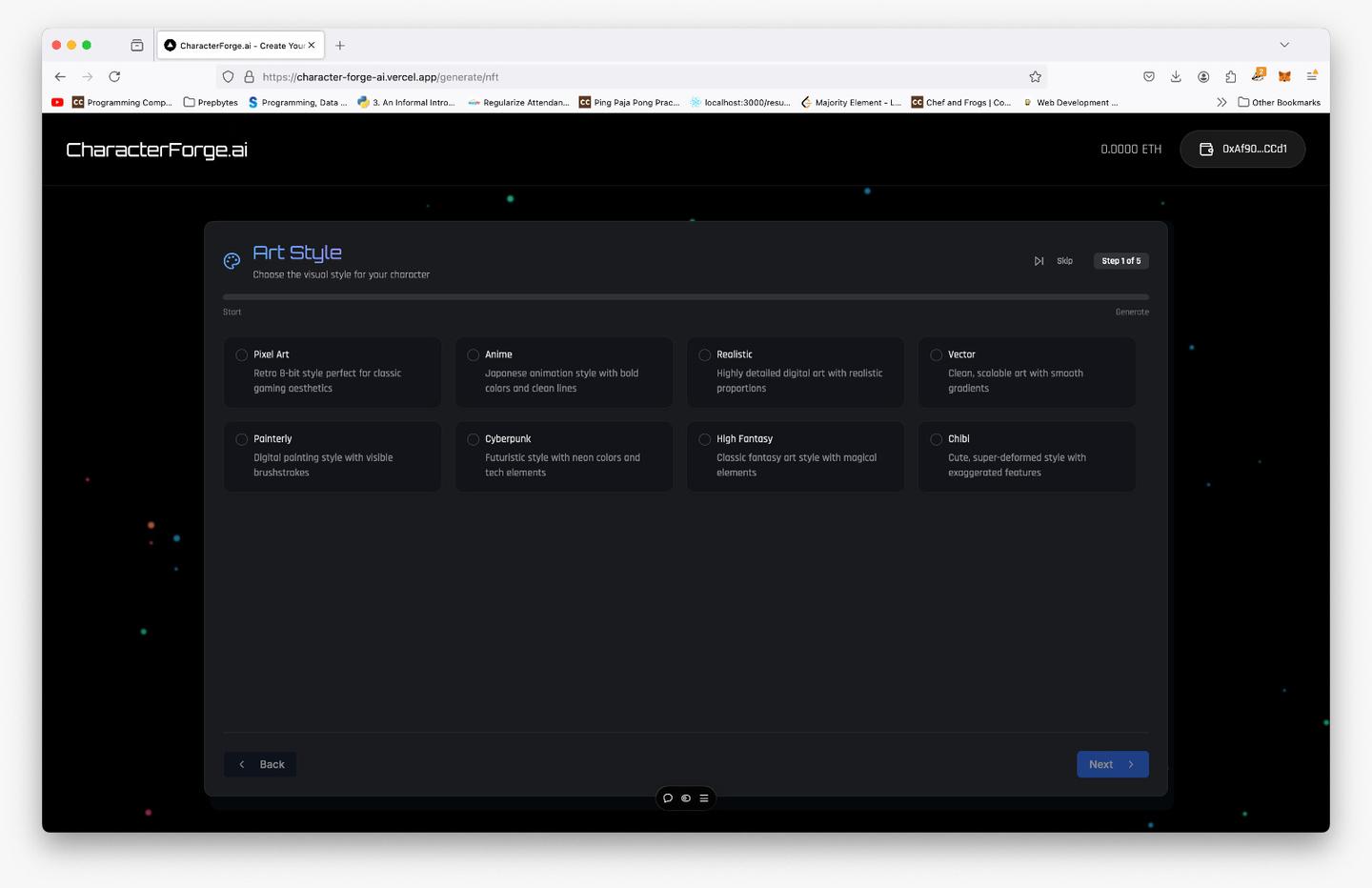Click the Skip link
Viewport: 1372px width, 888px height.
pos(1064,261)
